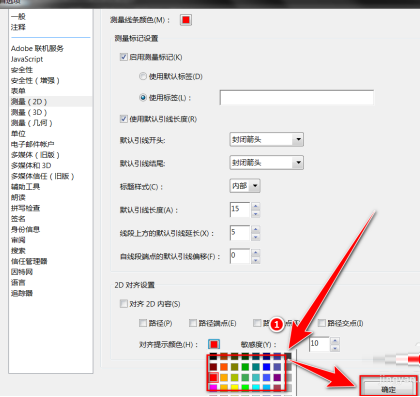Decrease 线段上方的默认引线延长(X) value

click(256, 237)
